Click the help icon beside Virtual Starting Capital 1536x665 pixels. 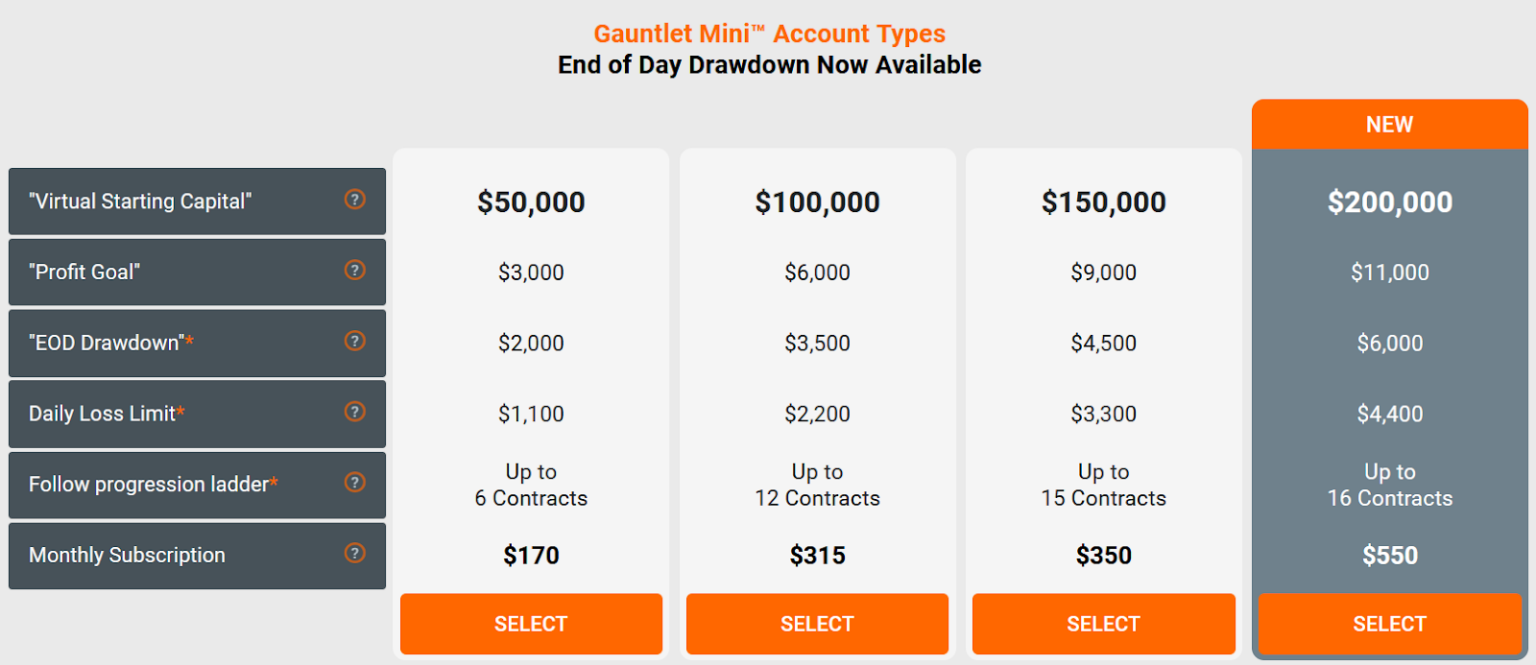coord(355,200)
